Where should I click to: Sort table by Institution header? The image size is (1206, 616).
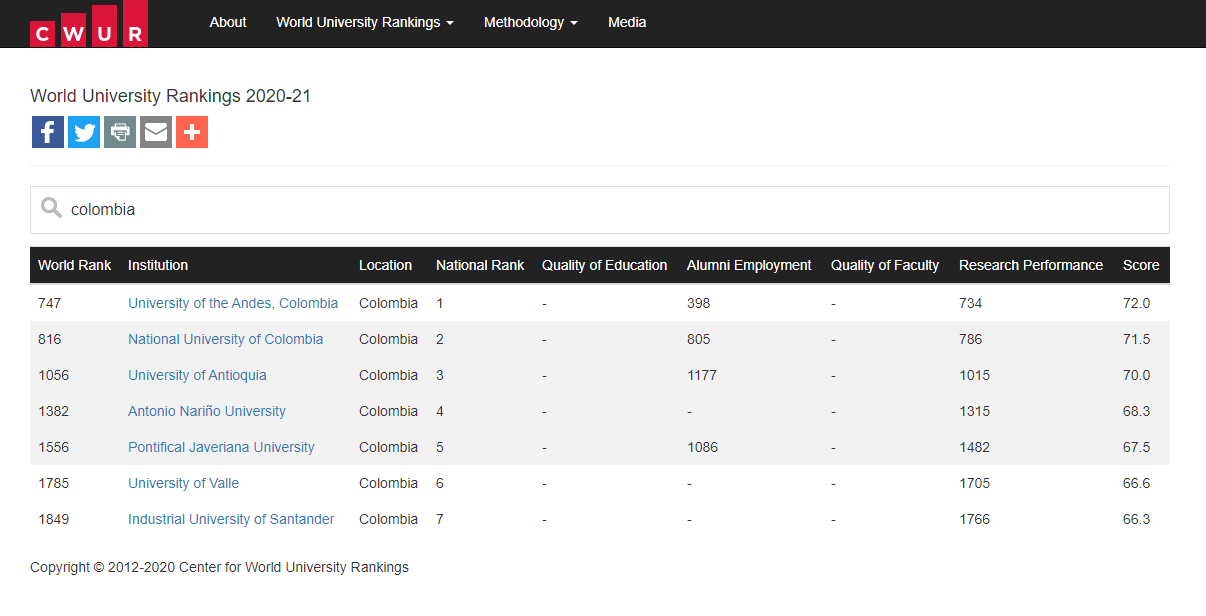coord(158,265)
